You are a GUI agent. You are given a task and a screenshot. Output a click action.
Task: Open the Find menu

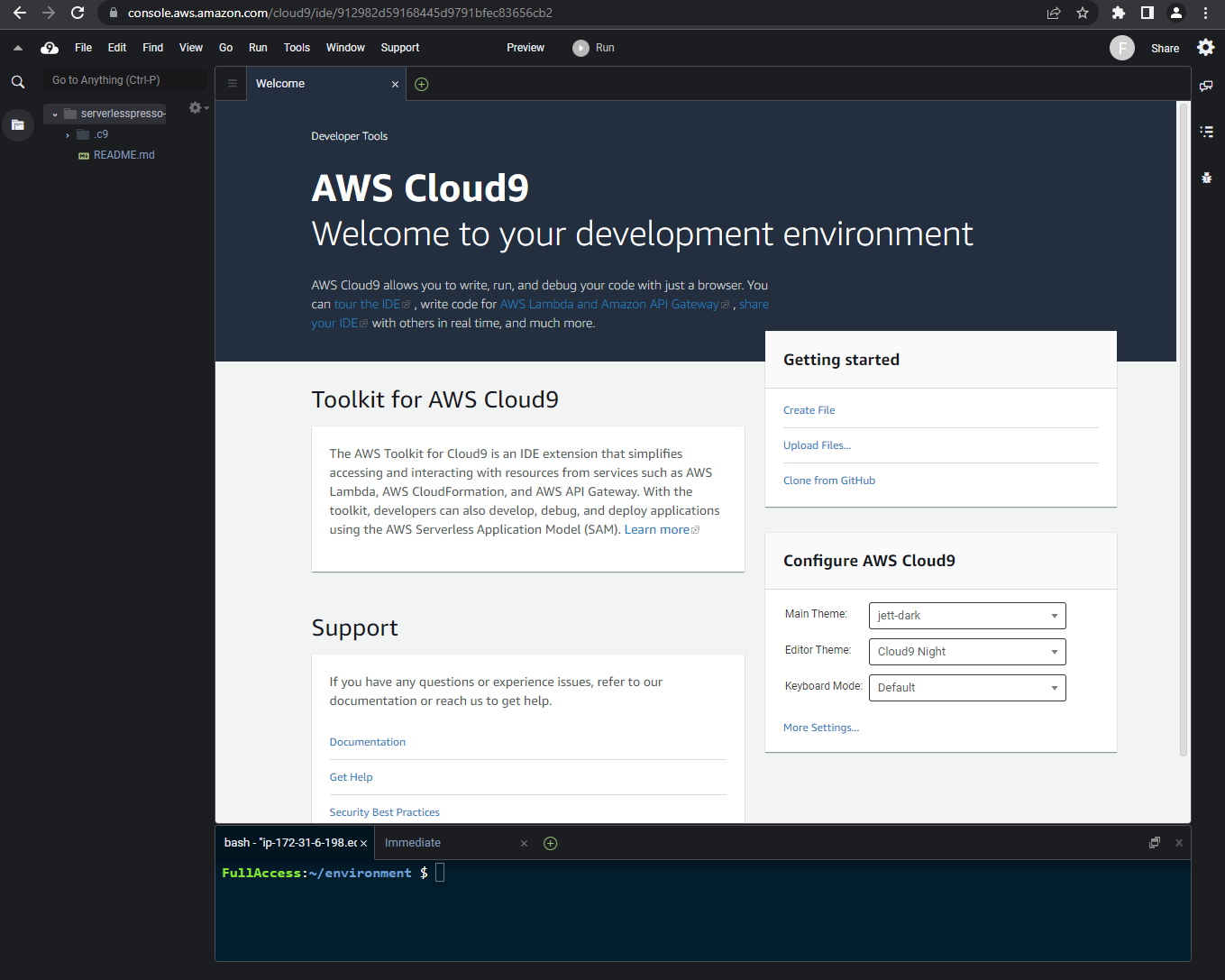click(153, 48)
